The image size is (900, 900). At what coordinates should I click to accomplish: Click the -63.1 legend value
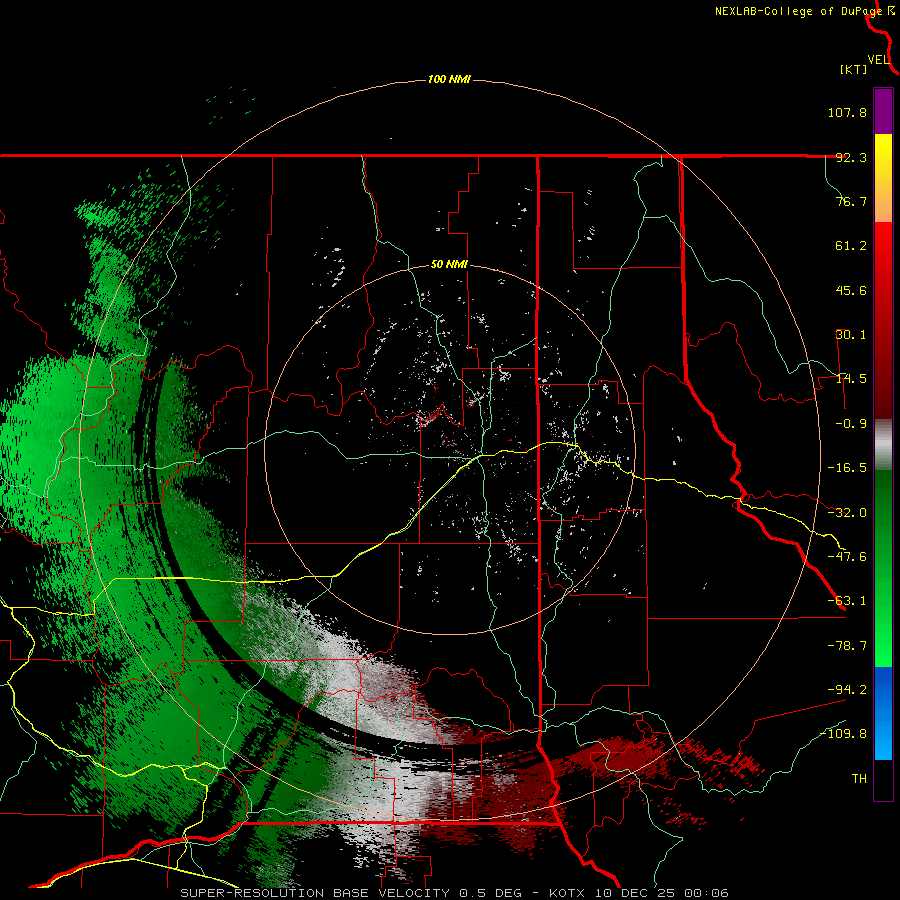(847, 601)
